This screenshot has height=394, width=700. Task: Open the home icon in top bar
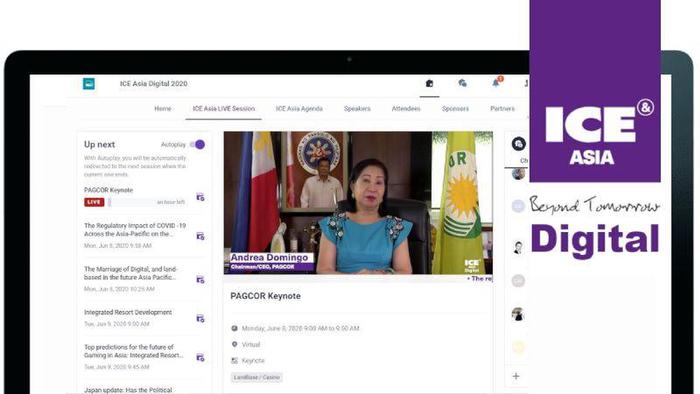click(429, 83)
